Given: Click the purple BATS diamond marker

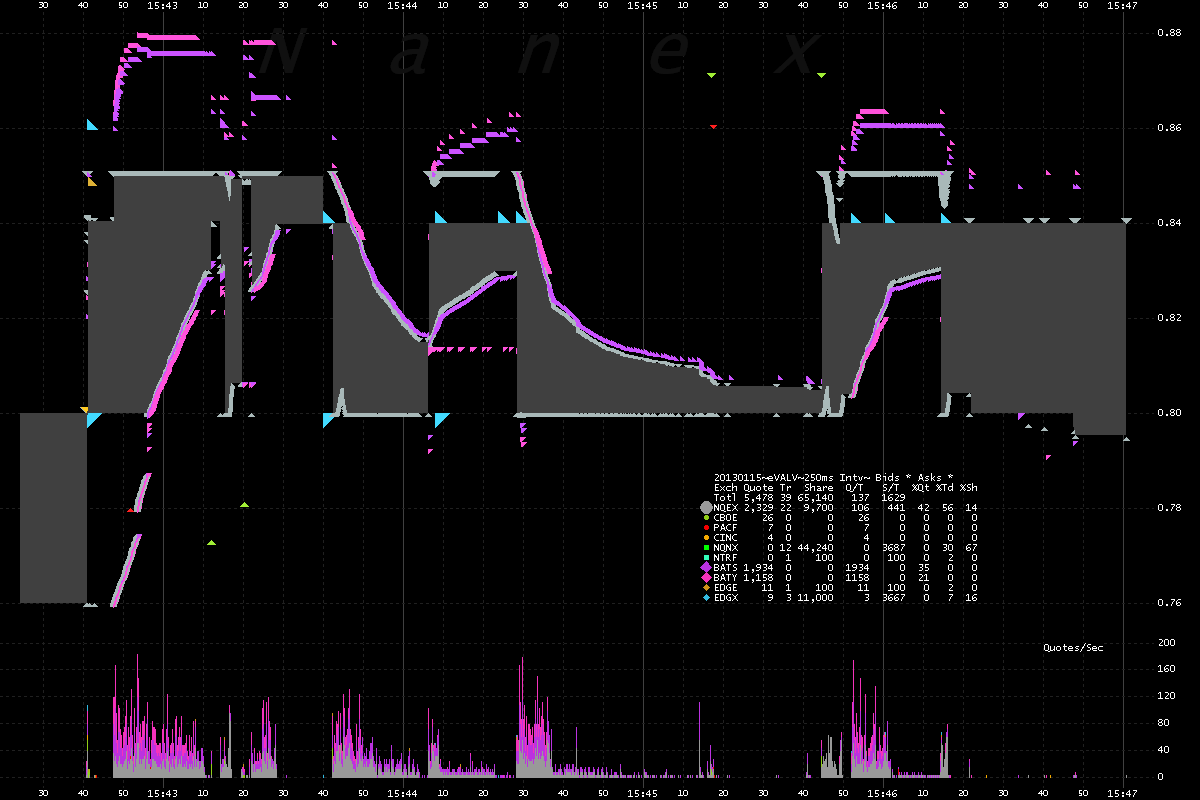Looking at the screenshot, I should coord(706,567).
